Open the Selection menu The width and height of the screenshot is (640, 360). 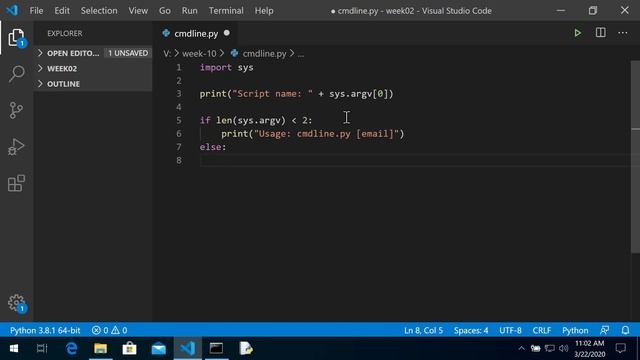99,11
